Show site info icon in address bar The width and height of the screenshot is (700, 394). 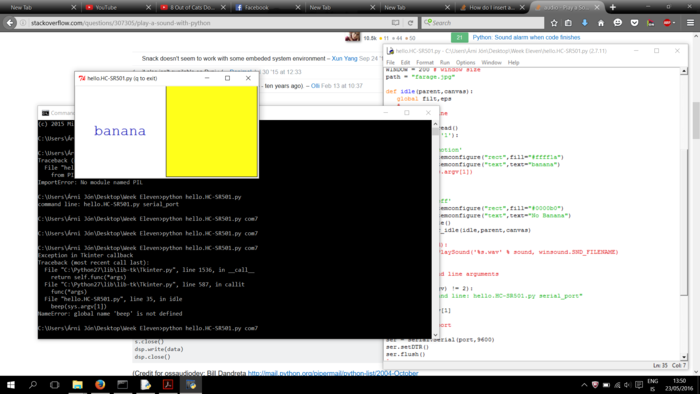(x=23, y=23)
